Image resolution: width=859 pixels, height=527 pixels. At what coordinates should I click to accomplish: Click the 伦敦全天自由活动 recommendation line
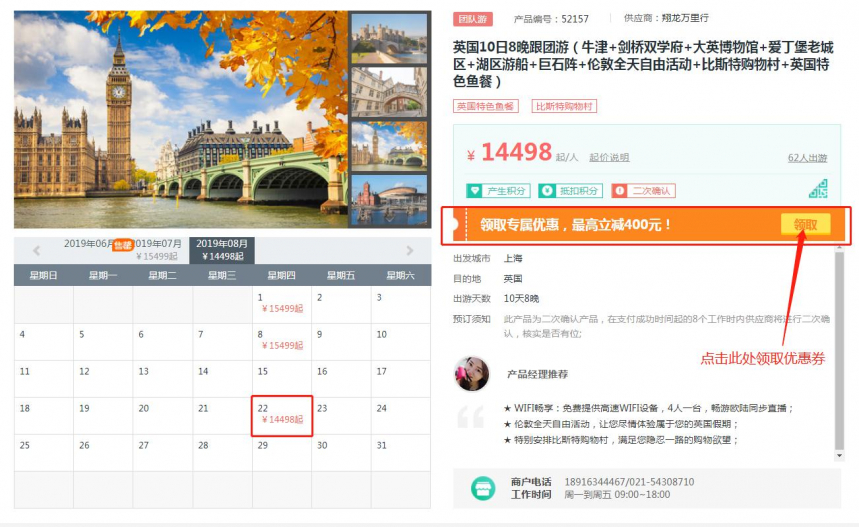[x=621, y=424]
